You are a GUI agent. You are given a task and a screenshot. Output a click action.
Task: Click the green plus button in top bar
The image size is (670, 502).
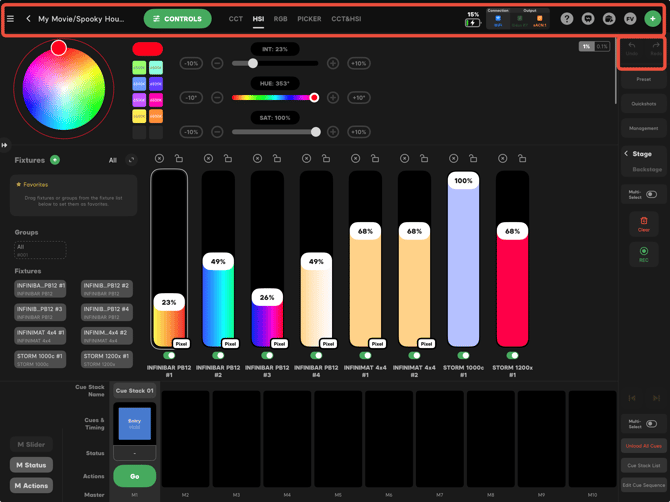(652, 19)
